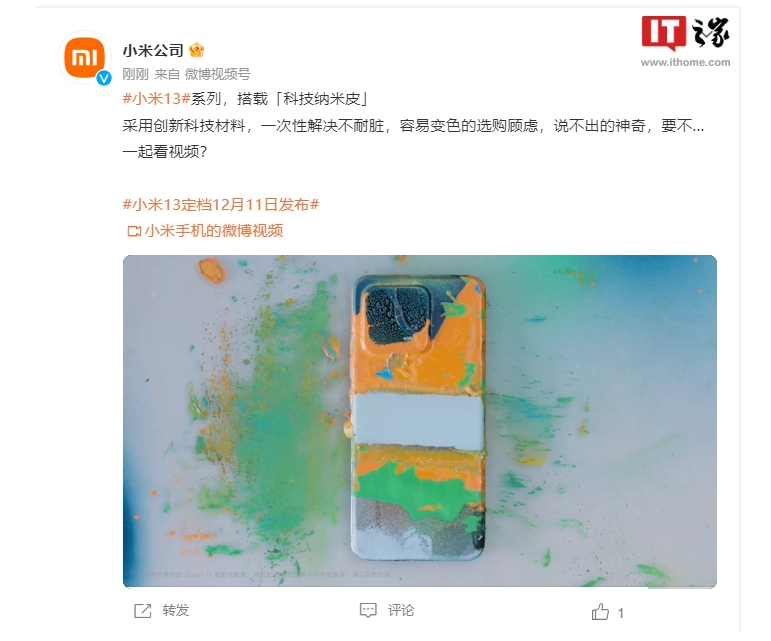Click the Xiaomi orange logo avatar
The image size is (771, 641).
(85, 58)
